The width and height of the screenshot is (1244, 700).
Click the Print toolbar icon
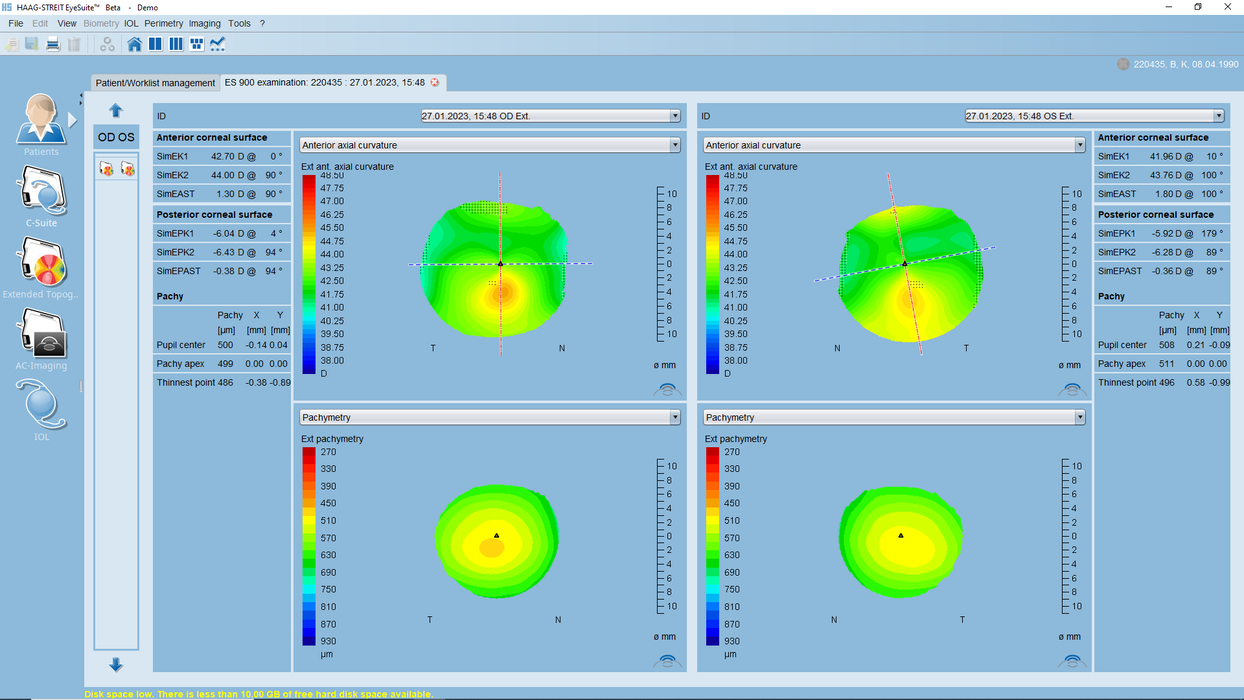pos(53,44)
